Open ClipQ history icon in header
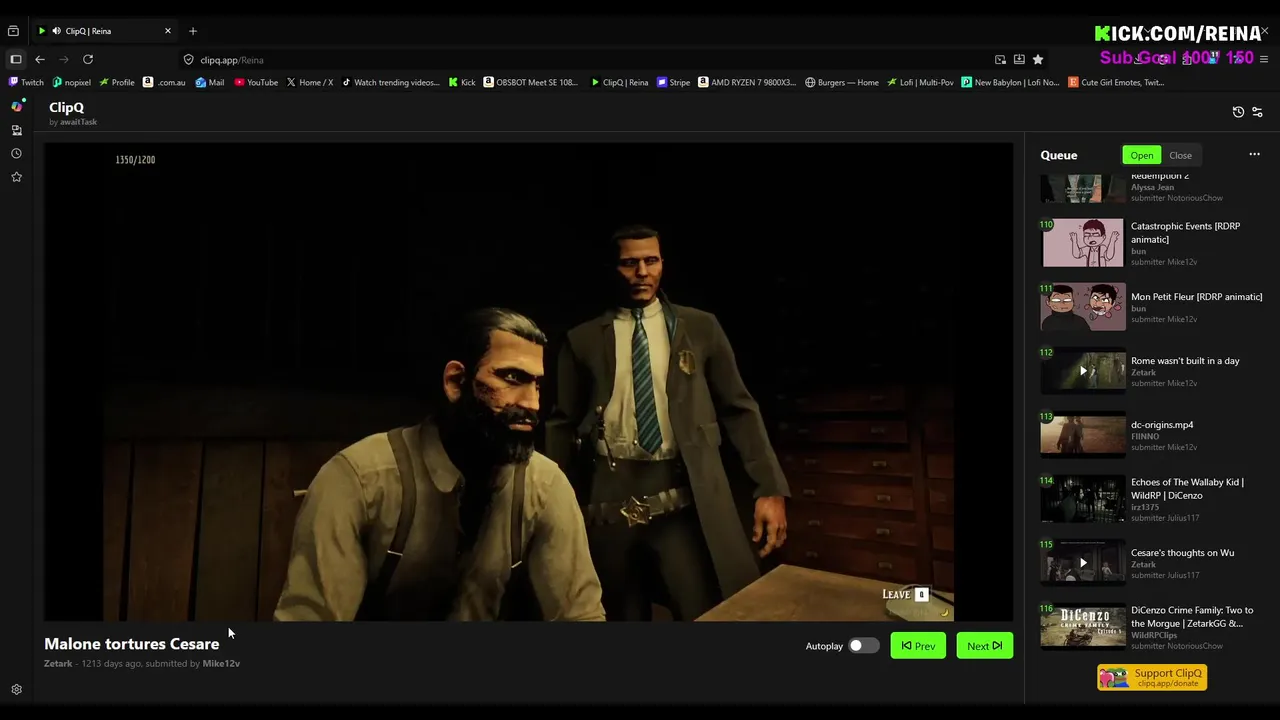Image resolution: width=1280 pixels, height=720 pixels. click(x=1238, y=112)
